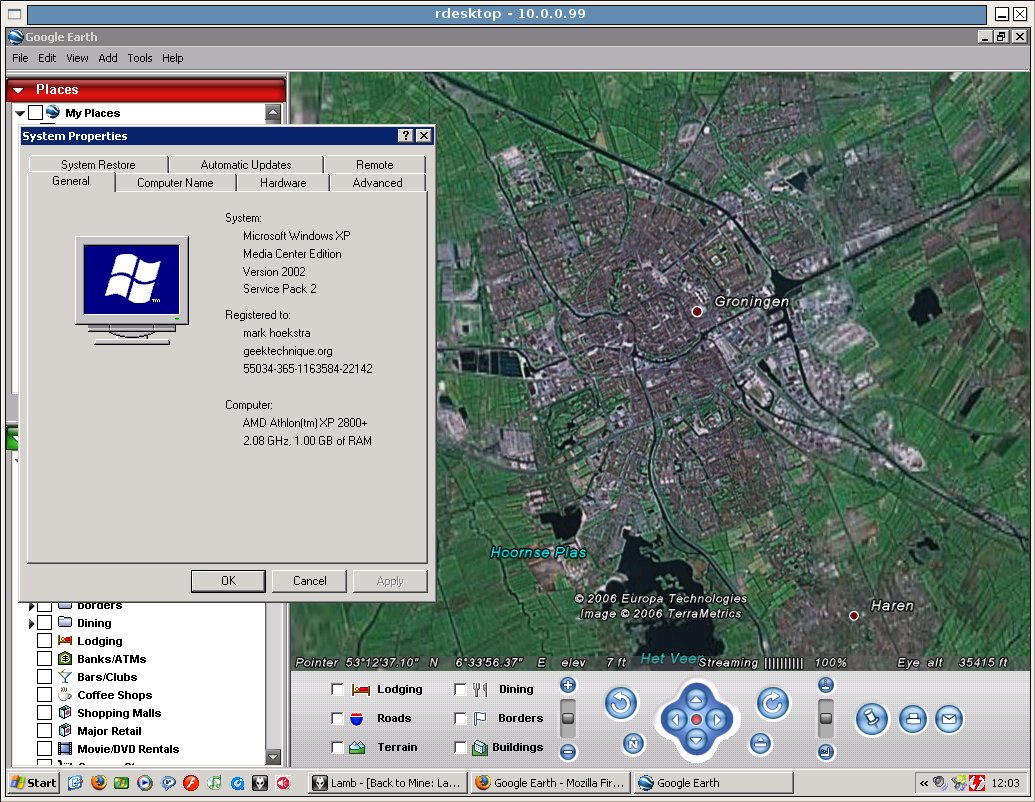The width and height of the screenshot is (1035, 802).
Task: Check the Banks/ATMs layer checkbox
Action: tap(44, 659)
